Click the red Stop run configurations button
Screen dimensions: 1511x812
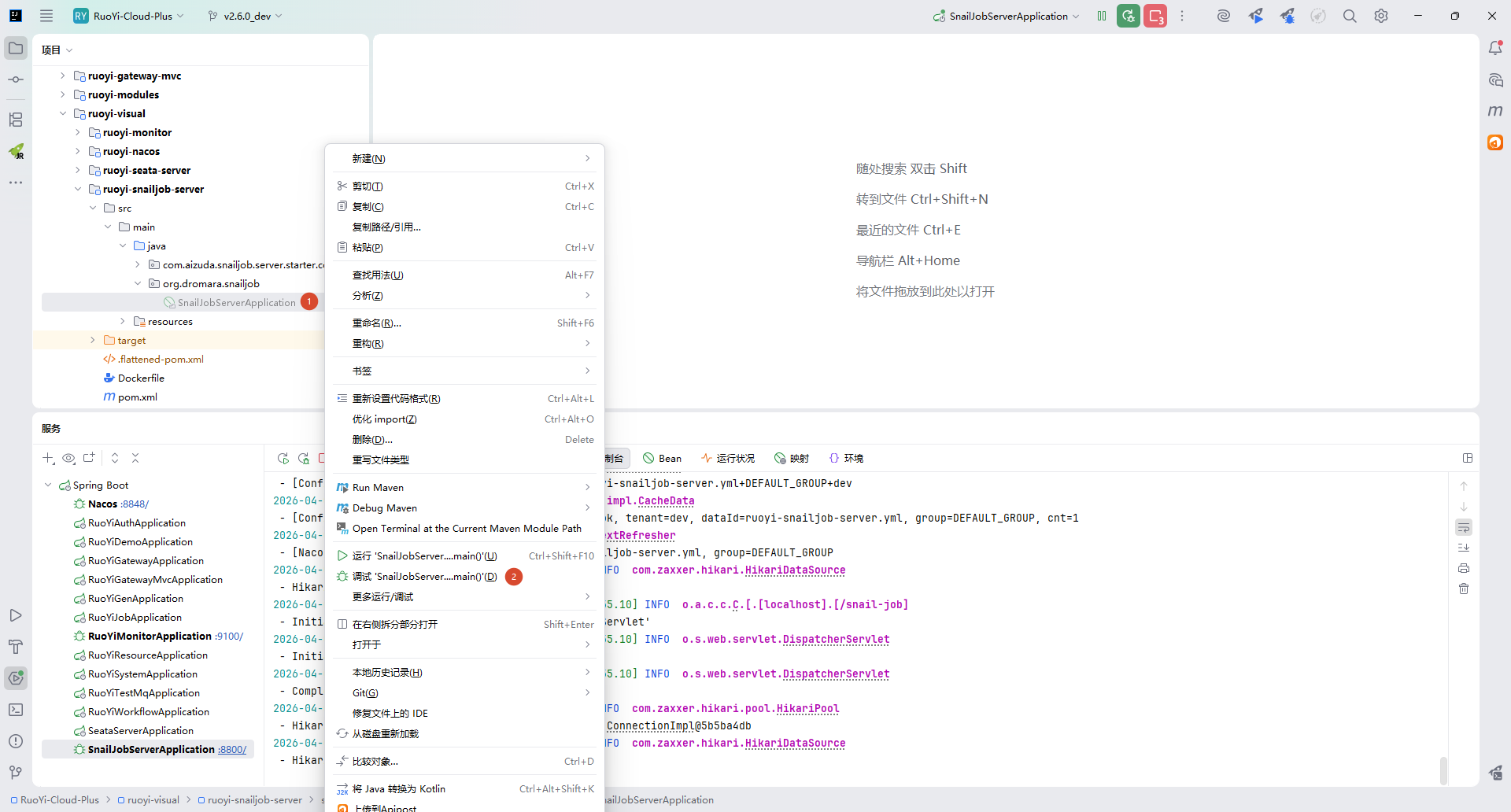[1154, 16]
